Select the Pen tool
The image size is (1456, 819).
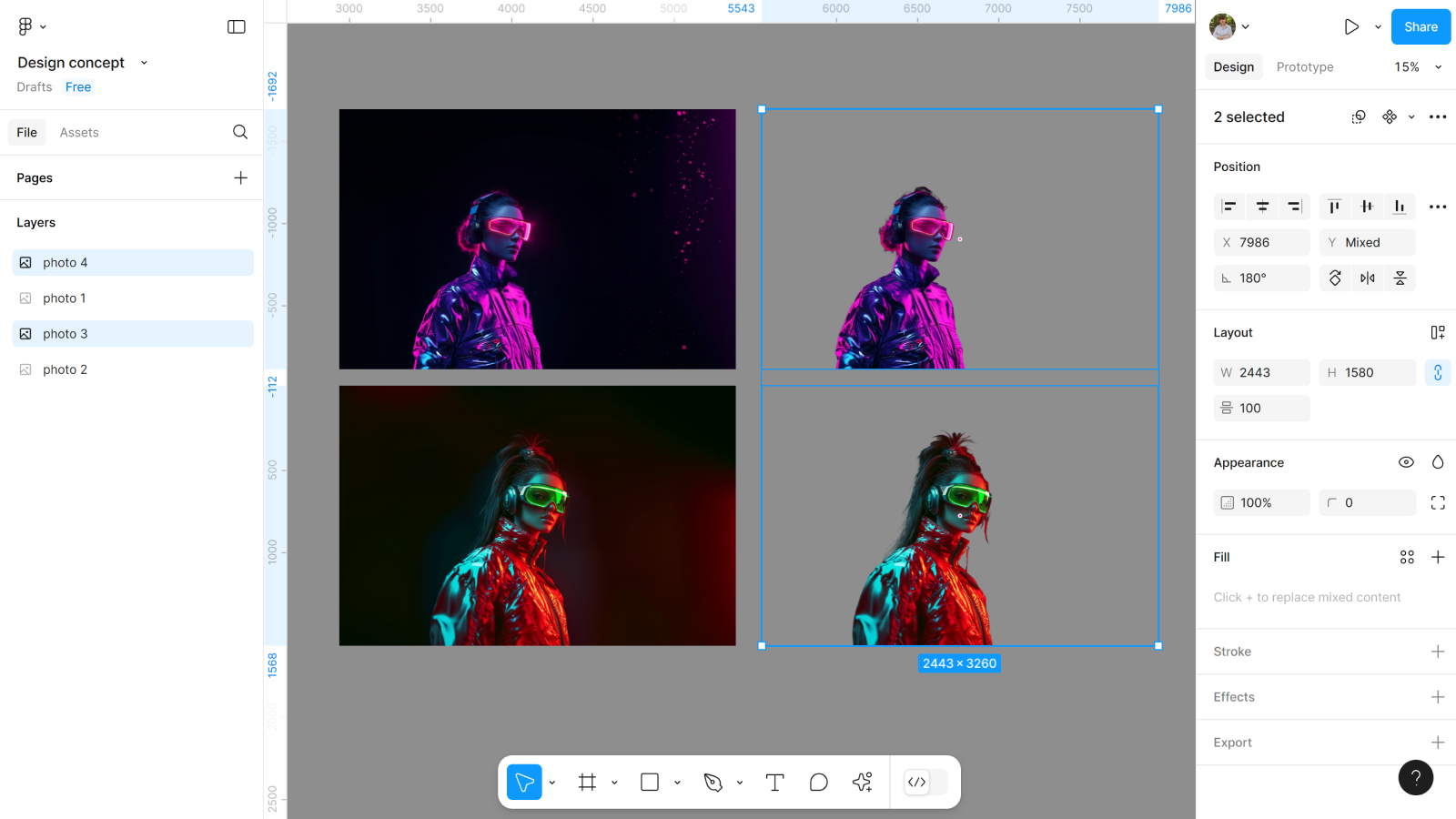tap(713, 782)
